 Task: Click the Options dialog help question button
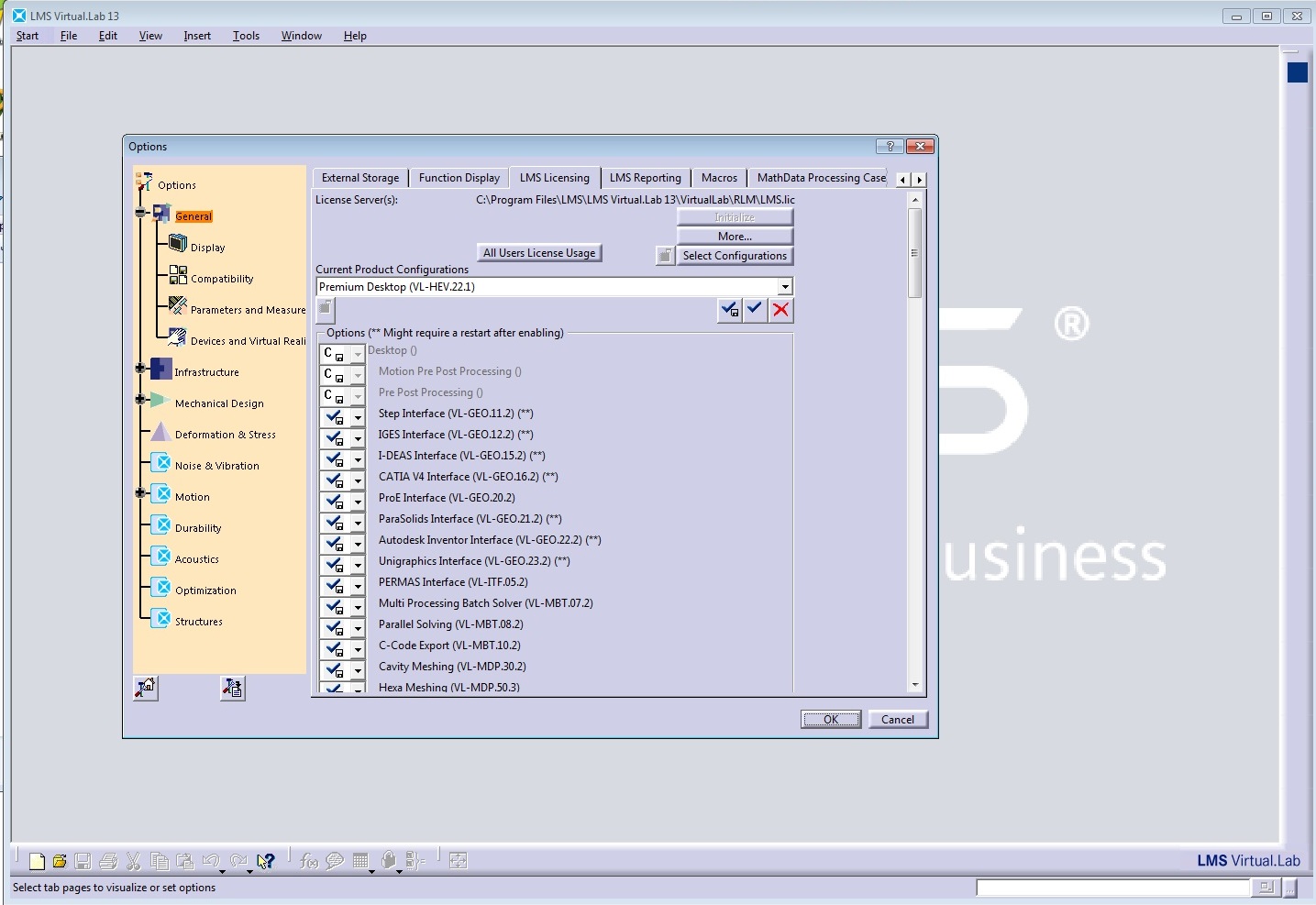pos(890,147)
